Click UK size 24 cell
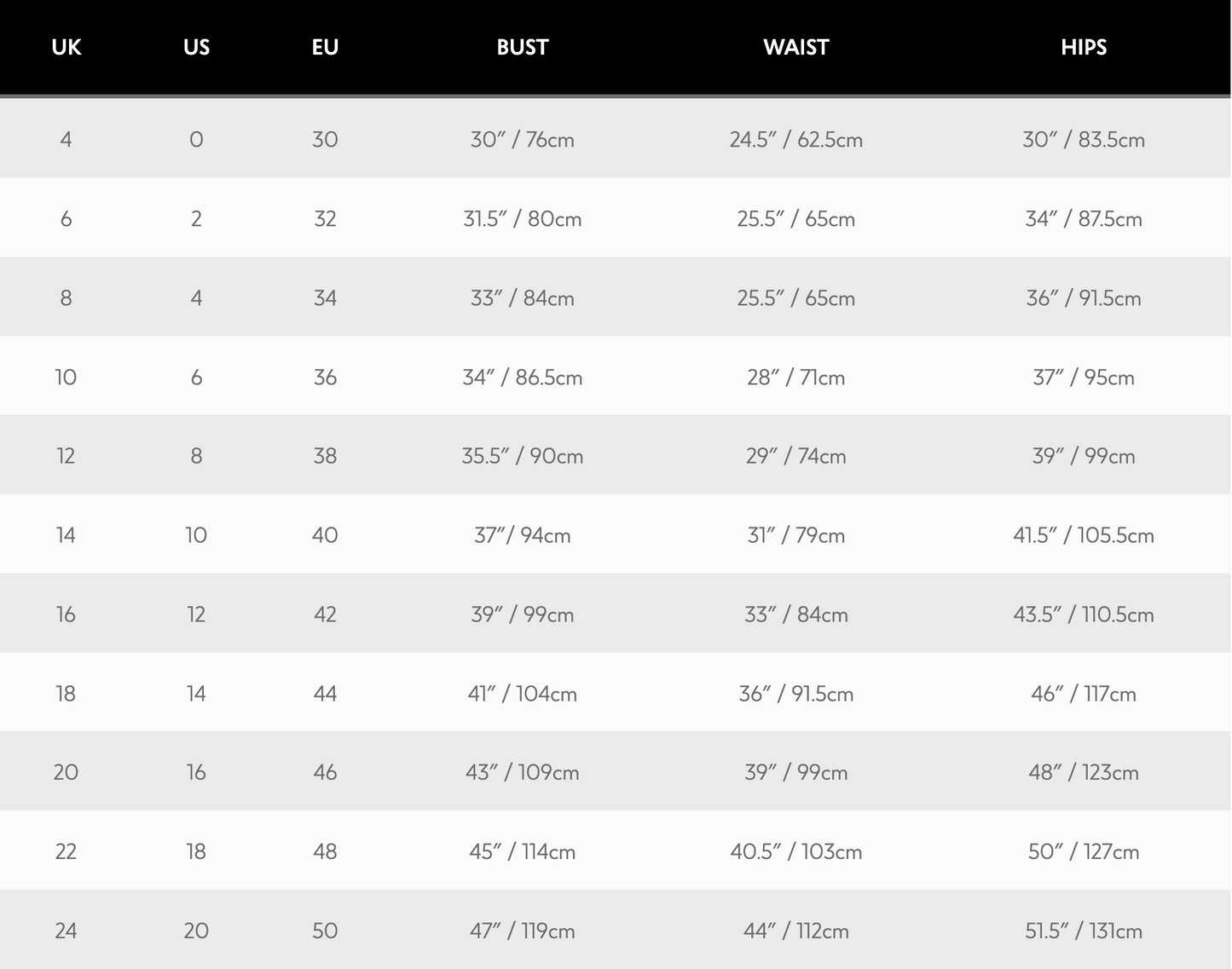Image resolution: width=1232 pixels, height=969 pixels. 66,931
